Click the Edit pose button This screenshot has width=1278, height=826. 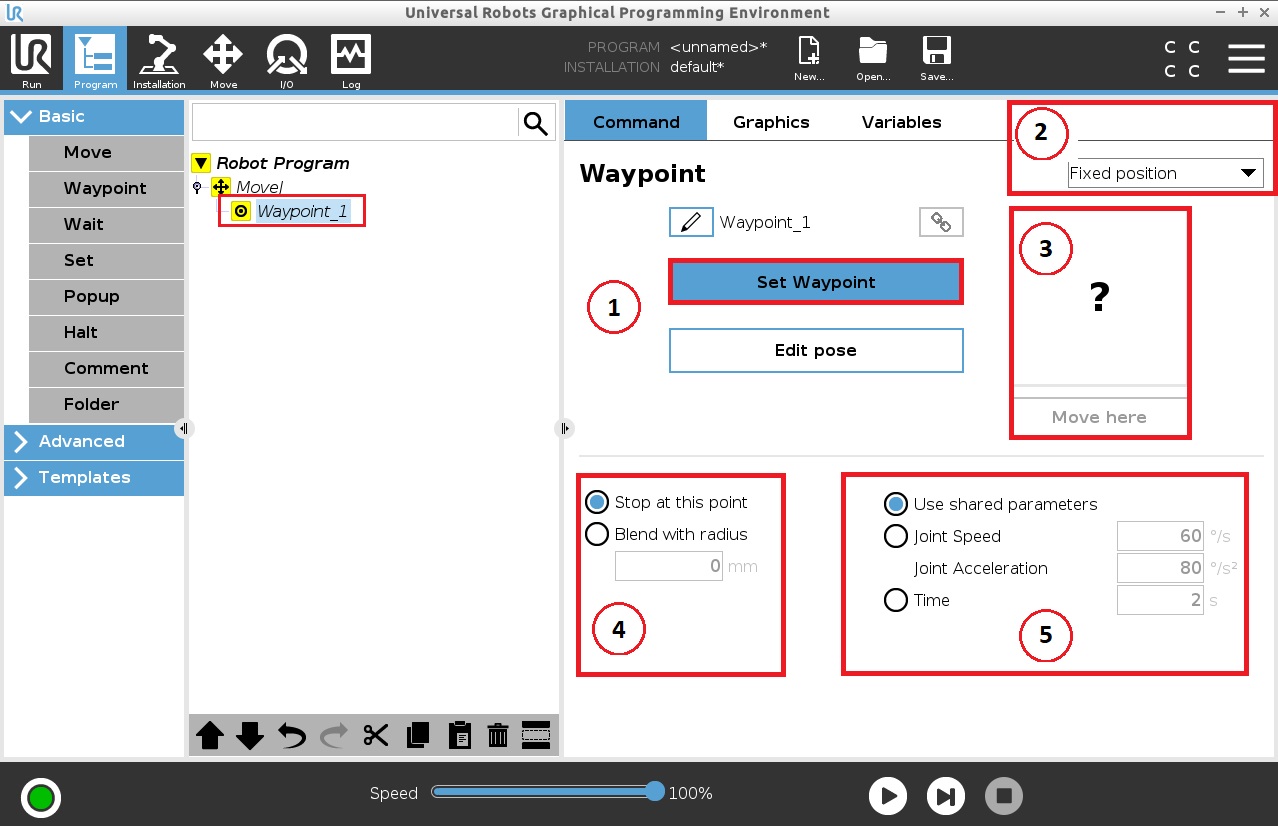[816, 350]
